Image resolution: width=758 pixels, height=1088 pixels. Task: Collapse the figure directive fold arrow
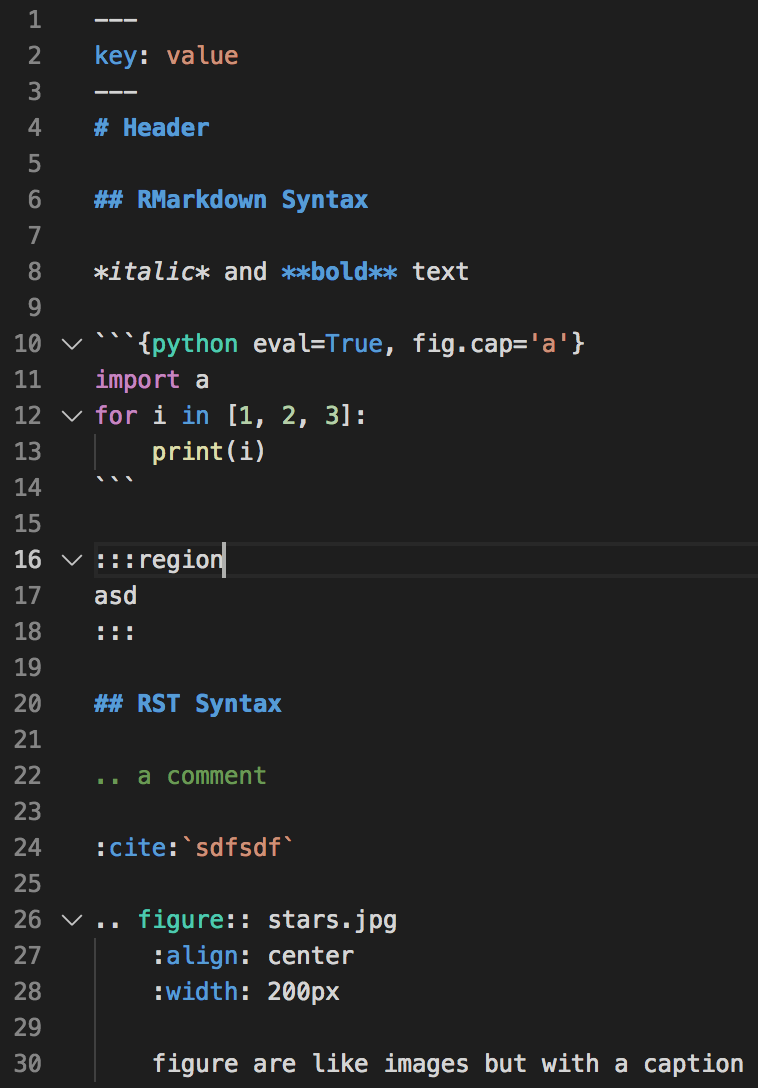tap(72, 921)
